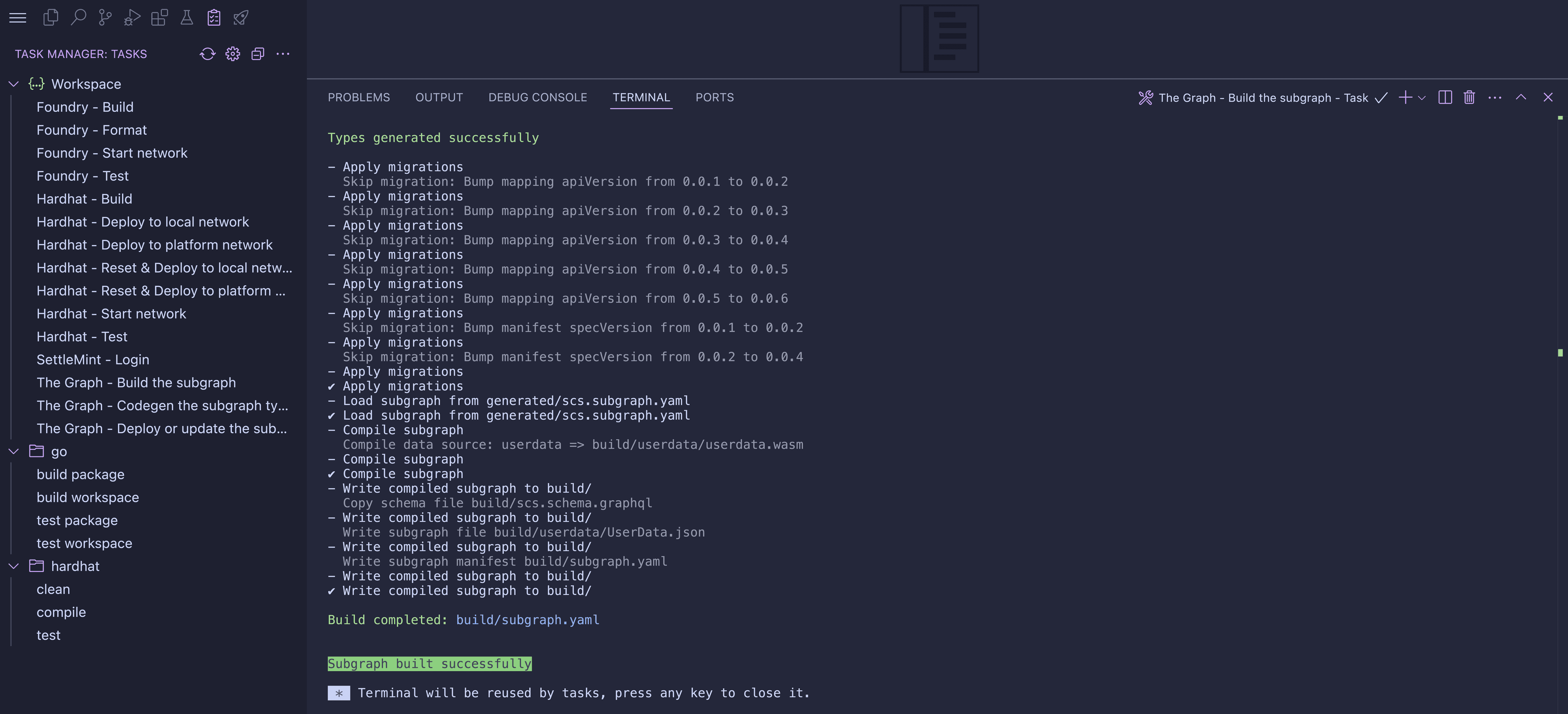Open the Task Manager clipboard view
Image resolution: width=1568 pixels, height=714 pixels.
pos(214,18)
